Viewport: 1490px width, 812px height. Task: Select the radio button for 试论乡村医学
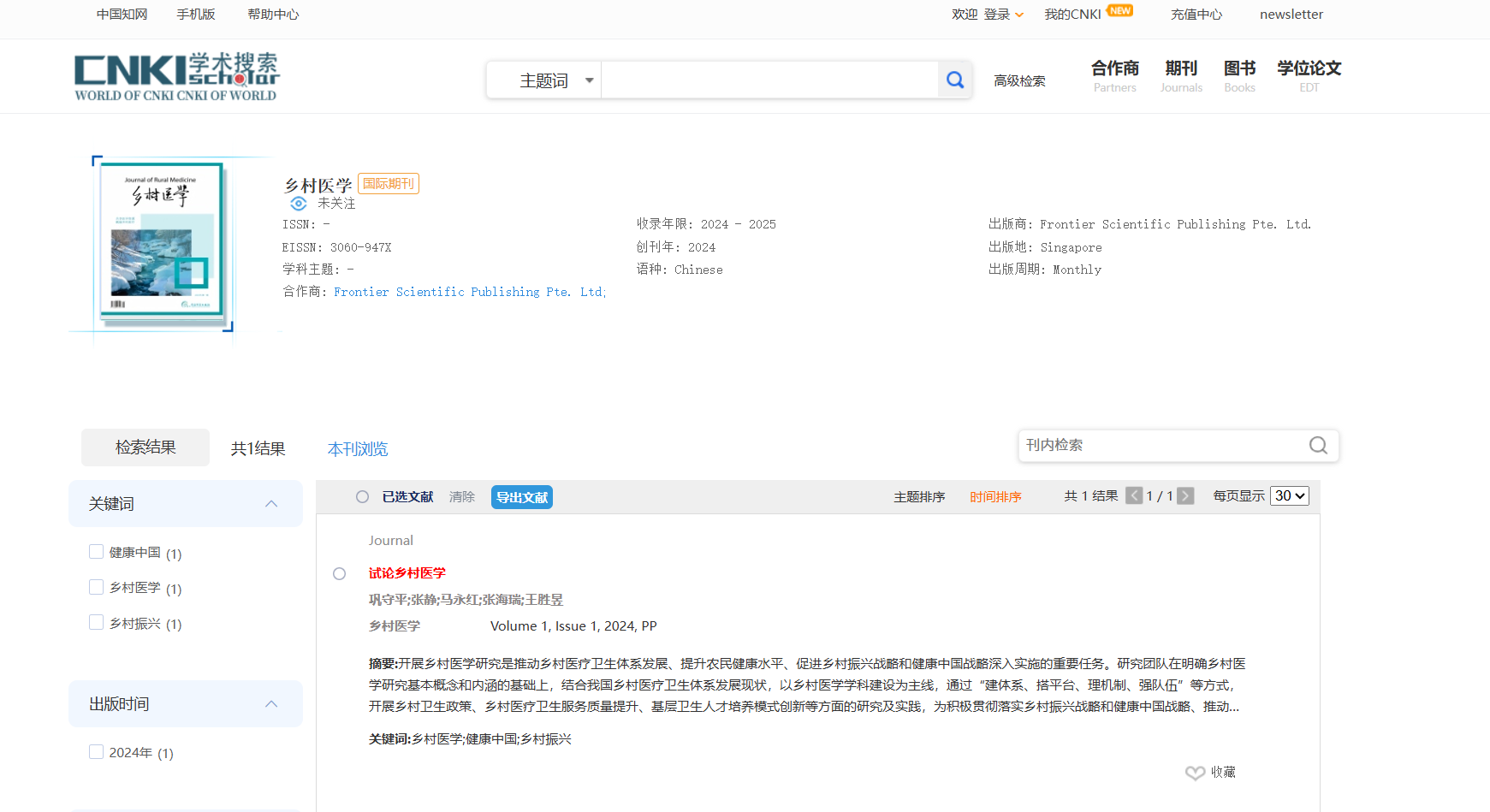340,574
